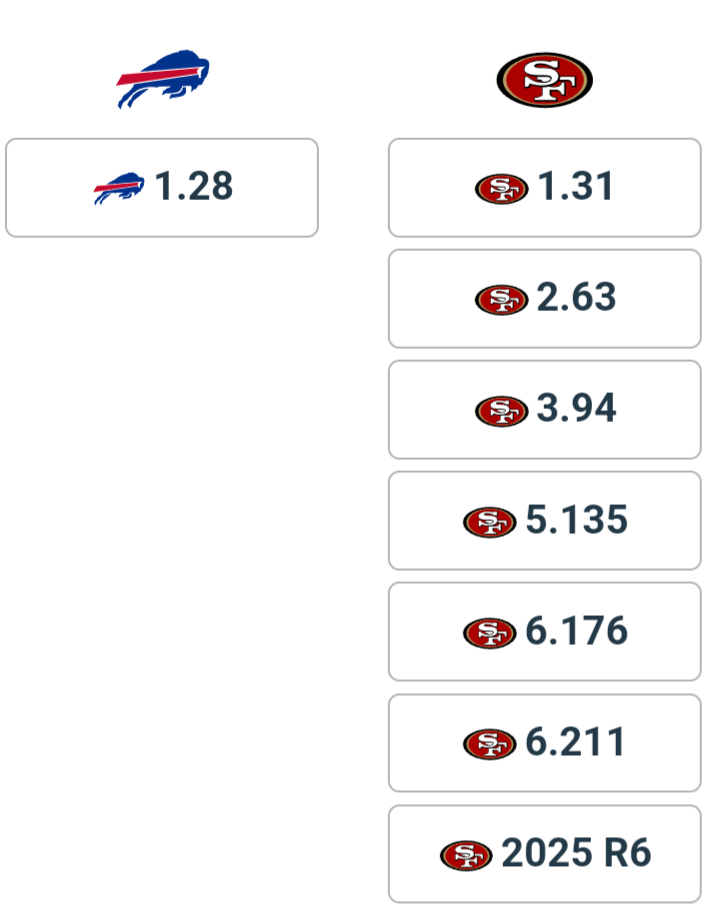Image resolution: width=723 pixels, height=922 pixels.
Task: Pick the 6.211 draft selection box
Action: point(545,743)
